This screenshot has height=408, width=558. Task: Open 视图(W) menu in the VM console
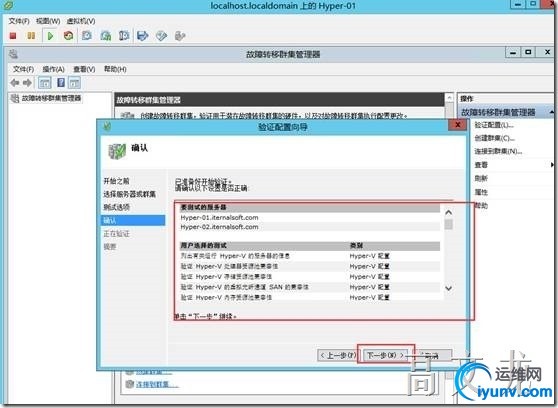(48, 21)
